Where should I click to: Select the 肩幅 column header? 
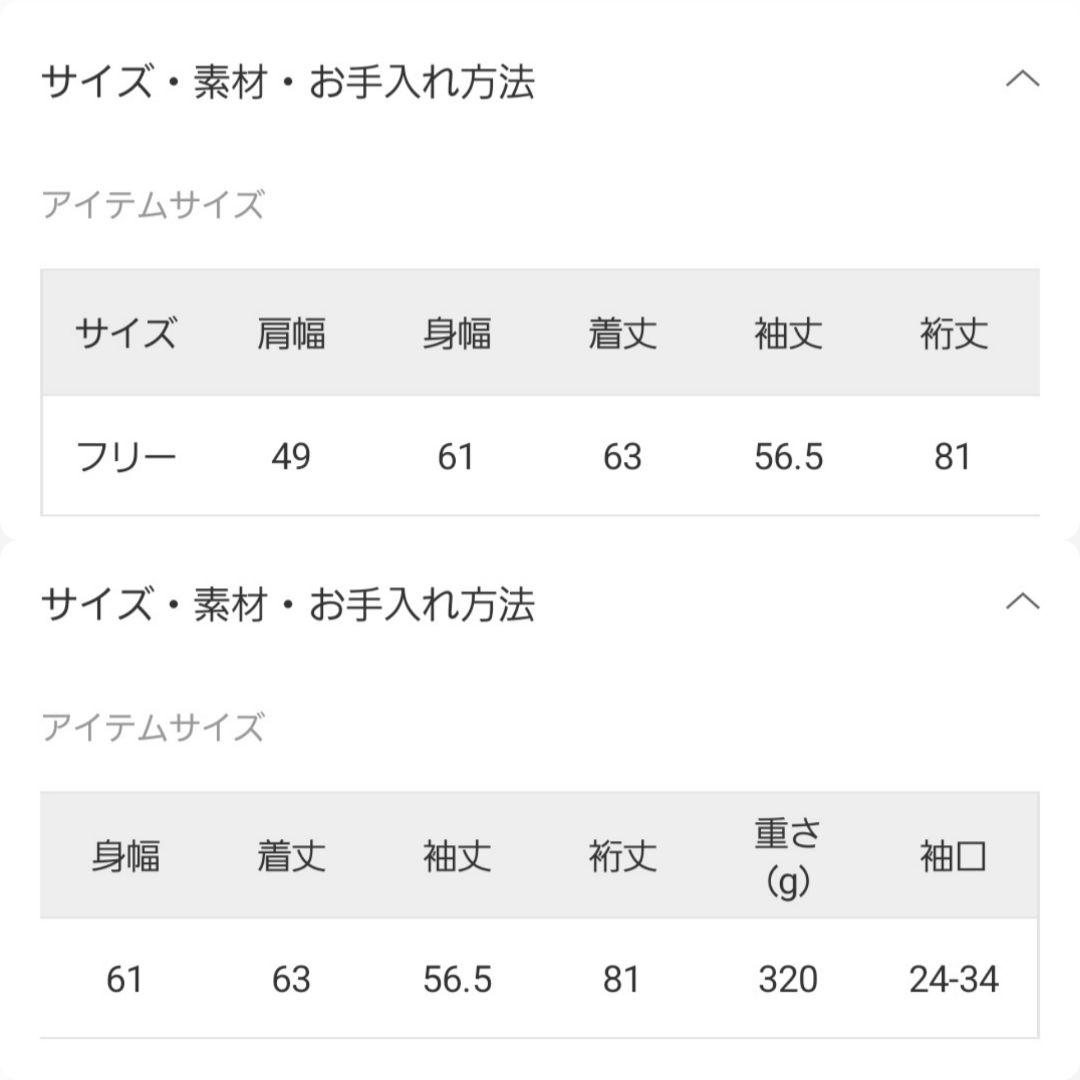pos(290,335)
